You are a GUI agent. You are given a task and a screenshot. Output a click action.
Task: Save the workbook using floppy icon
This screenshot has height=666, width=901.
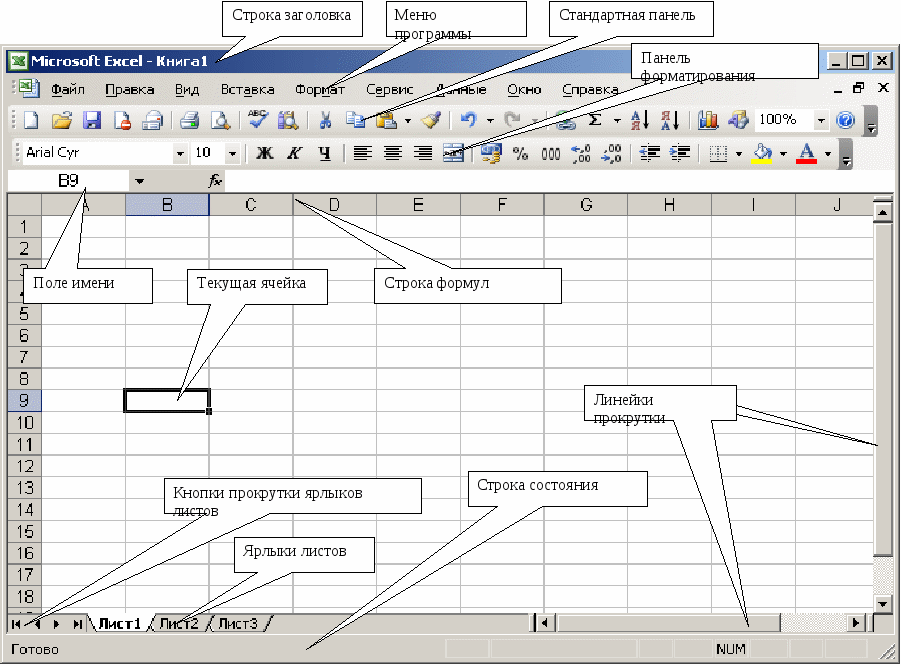point(91,120)
